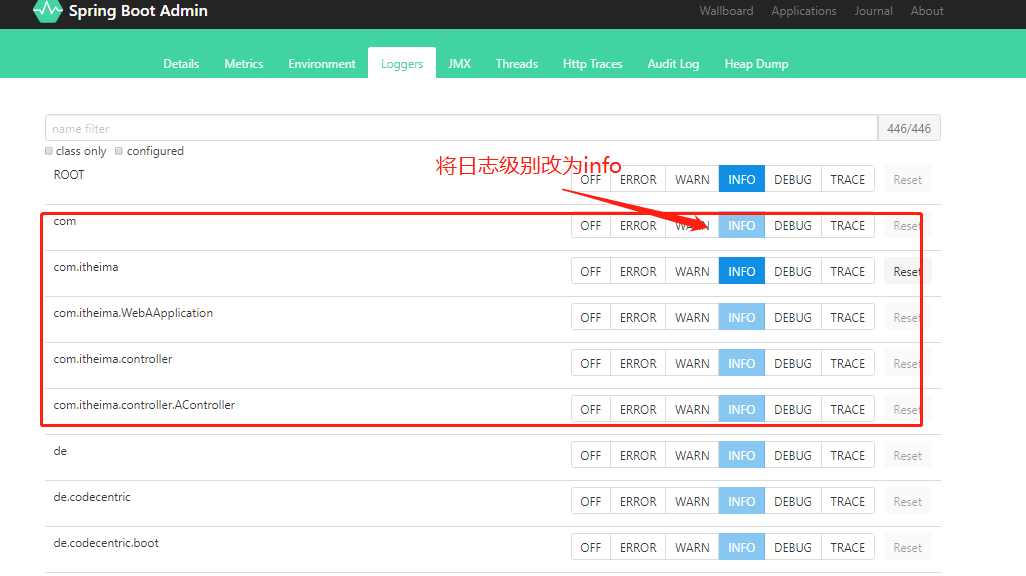This screenshot has height=576, width=1026.
Task: Set com logger to DEBUG
Action: pos(792,225)
